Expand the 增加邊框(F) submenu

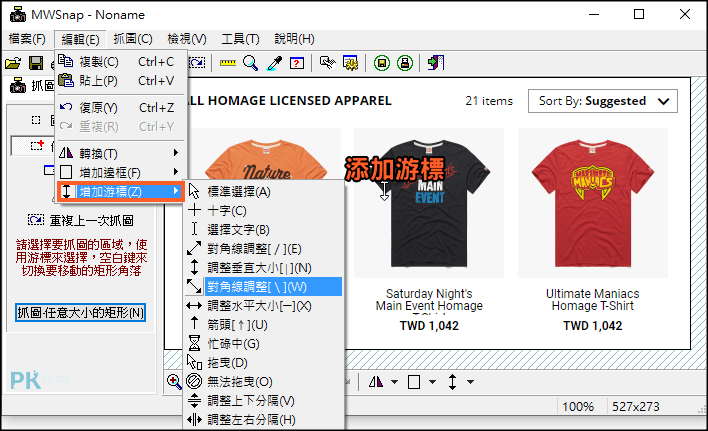tap(120, 172)
